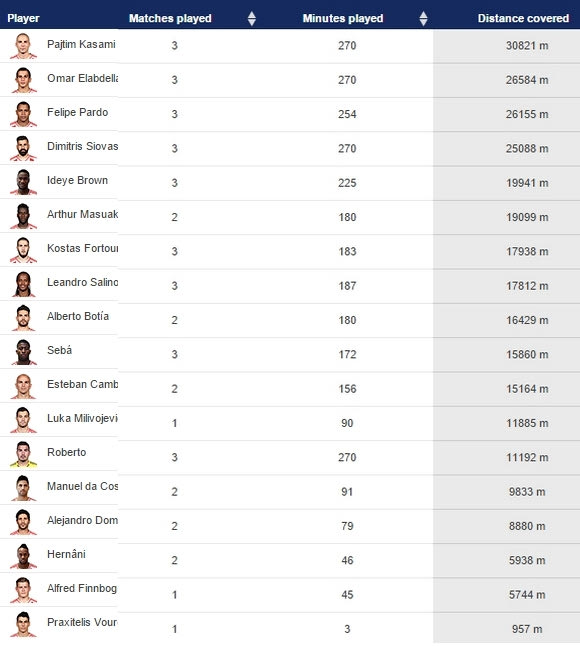
Task: Click Sebá's player photo
Action: [x=23, y=352]
